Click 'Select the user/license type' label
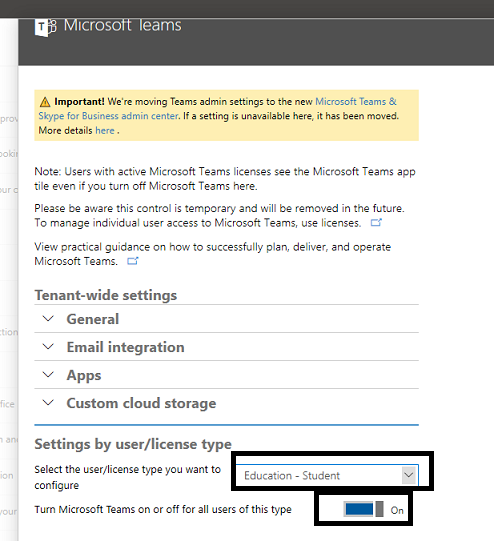 pos(127,477)
